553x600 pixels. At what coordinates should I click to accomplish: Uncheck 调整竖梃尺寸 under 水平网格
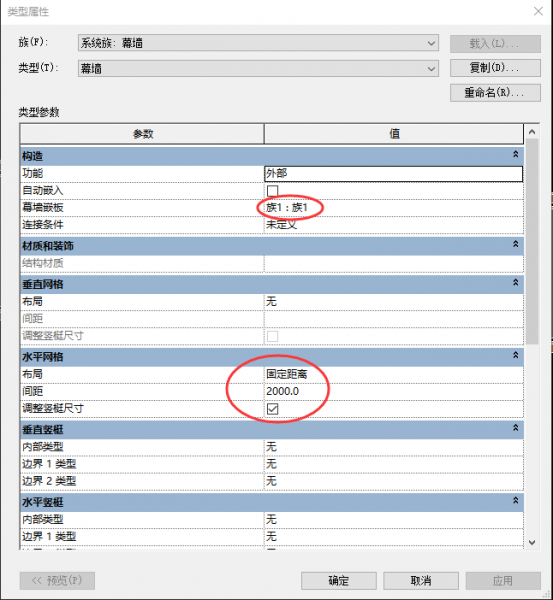(272, 409)
